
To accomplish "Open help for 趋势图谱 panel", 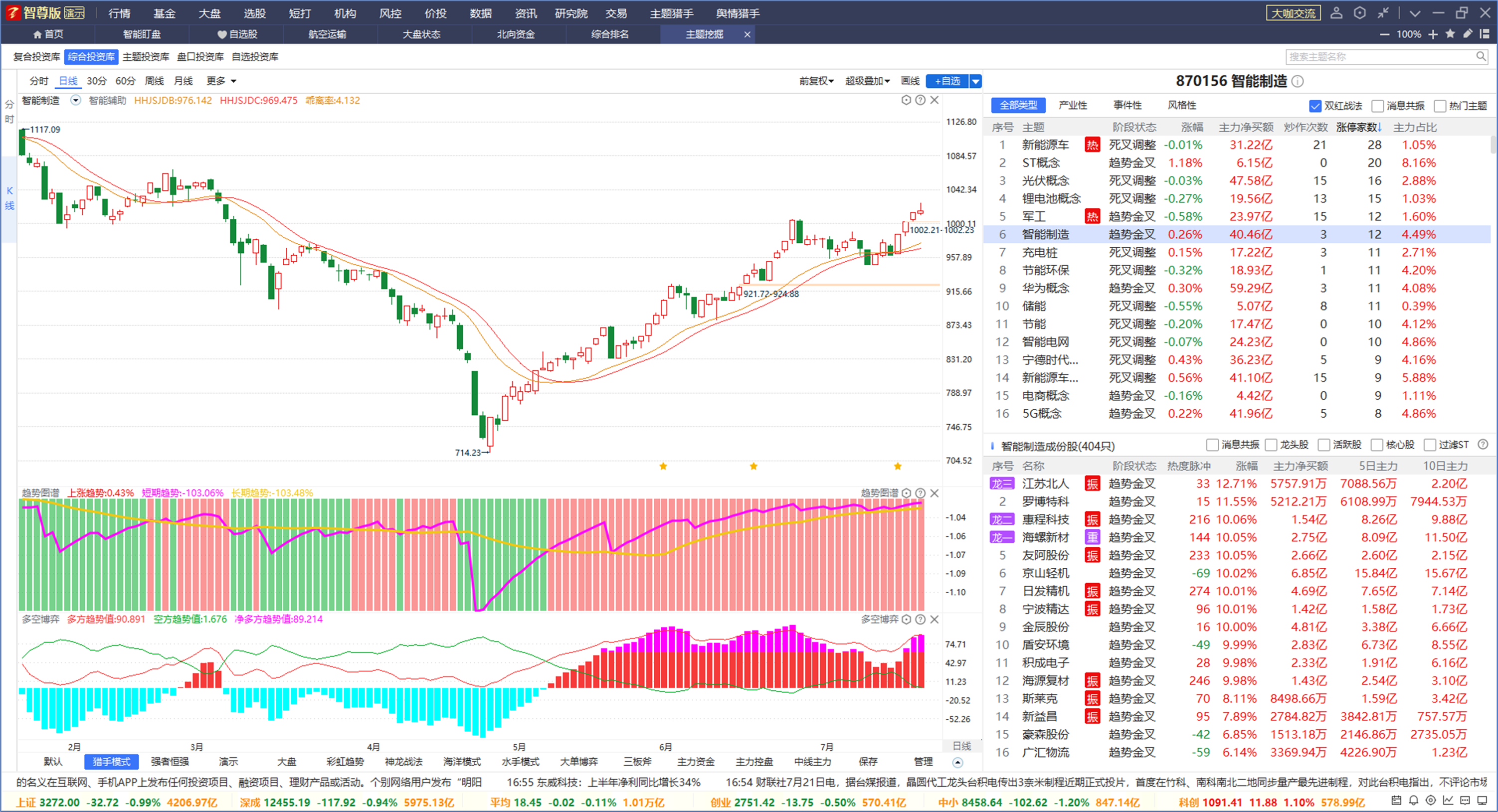I will pos(920,493).
